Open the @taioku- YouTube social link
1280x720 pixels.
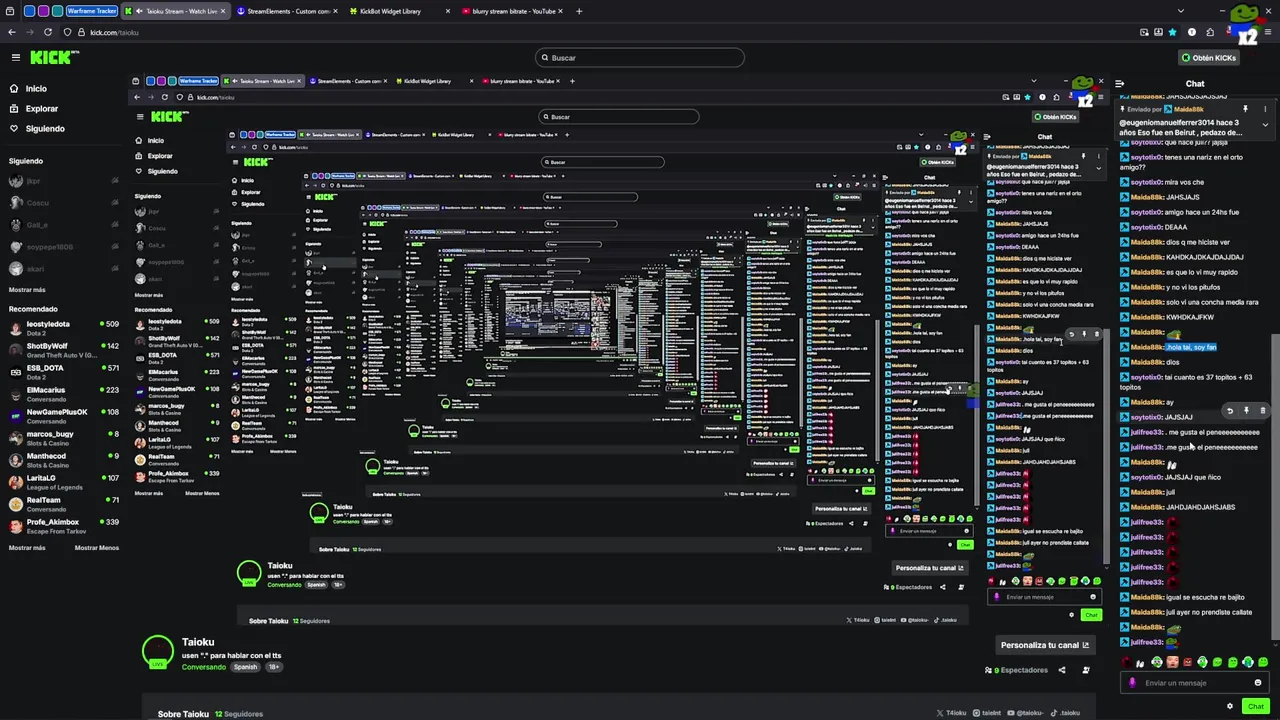[x=1027, y=713]
